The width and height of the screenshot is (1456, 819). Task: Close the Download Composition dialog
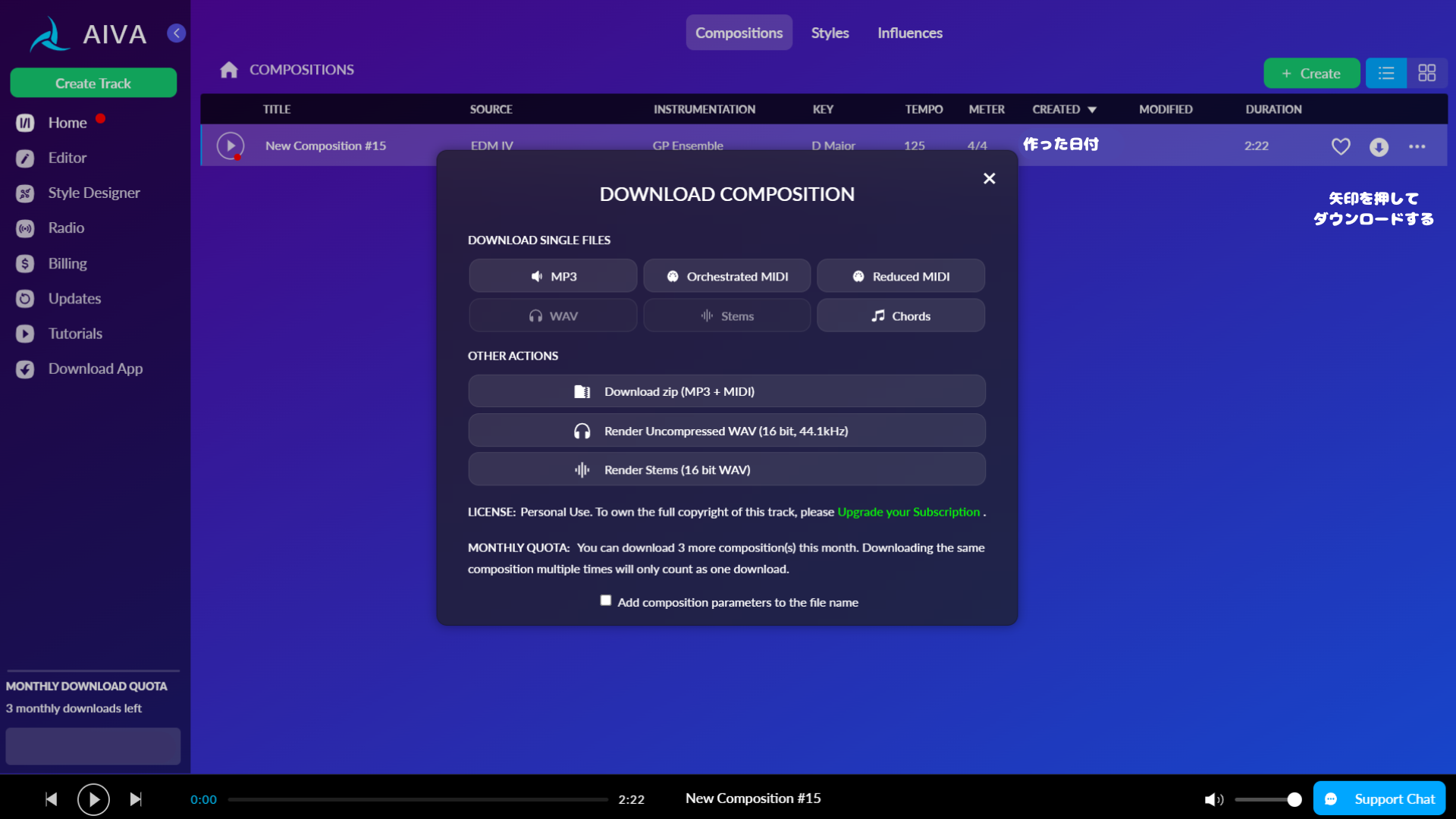click(x=989, y=178)
